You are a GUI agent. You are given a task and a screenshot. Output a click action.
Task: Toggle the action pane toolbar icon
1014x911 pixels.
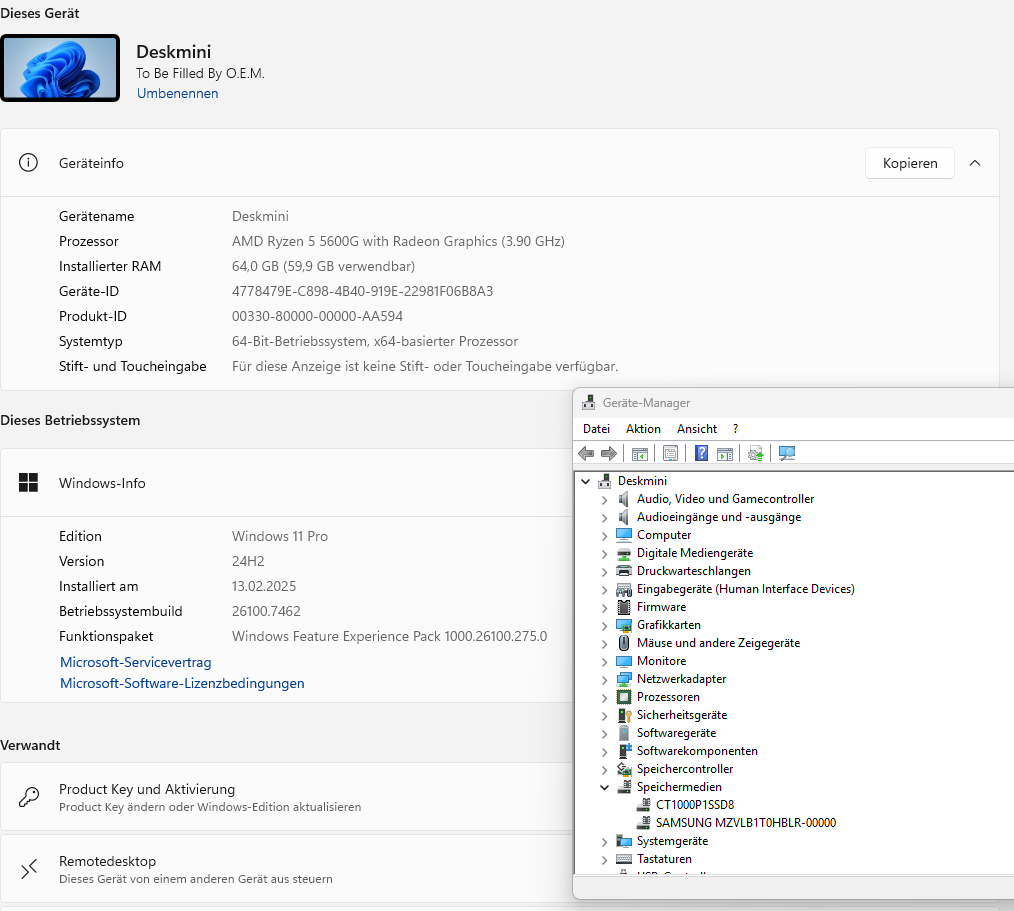[725, 454]
